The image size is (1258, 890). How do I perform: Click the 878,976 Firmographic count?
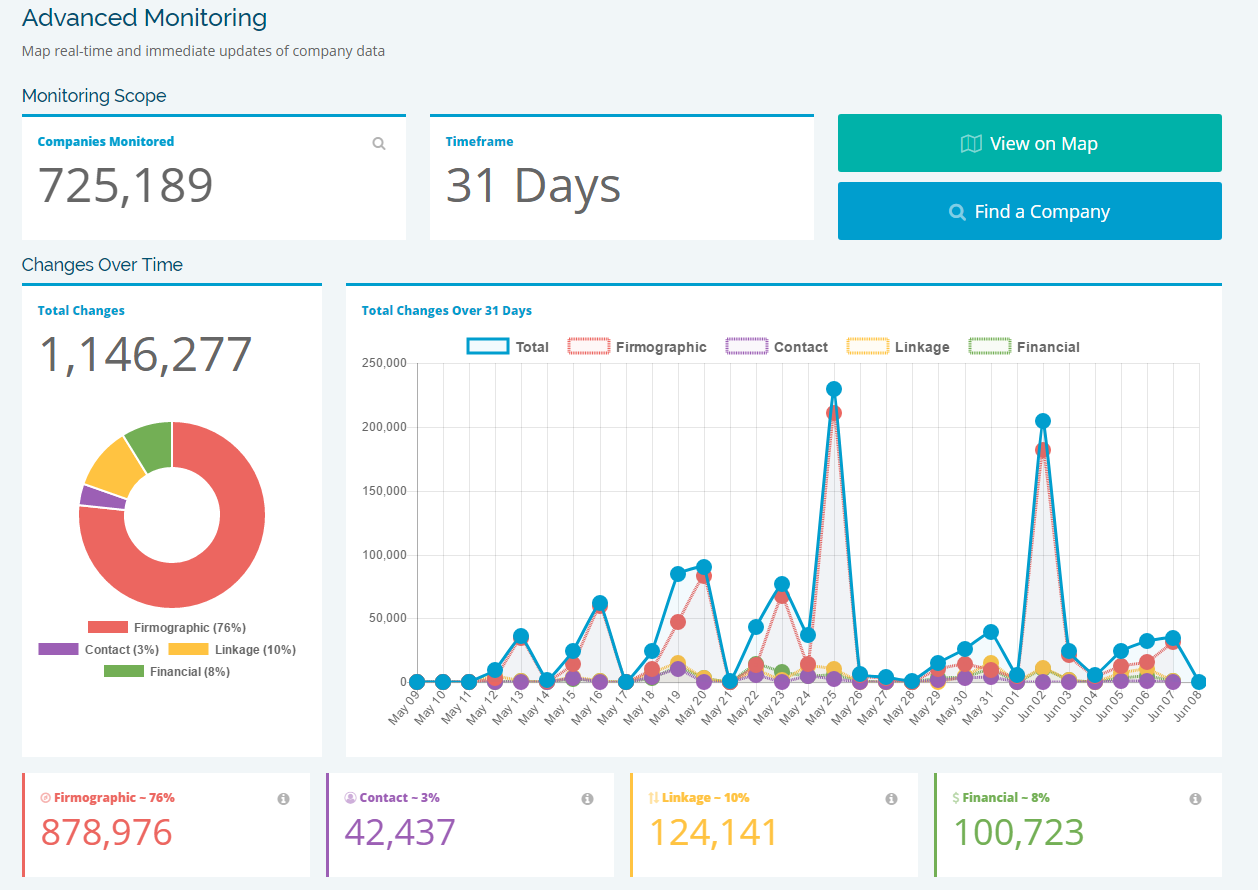(107, 832)
